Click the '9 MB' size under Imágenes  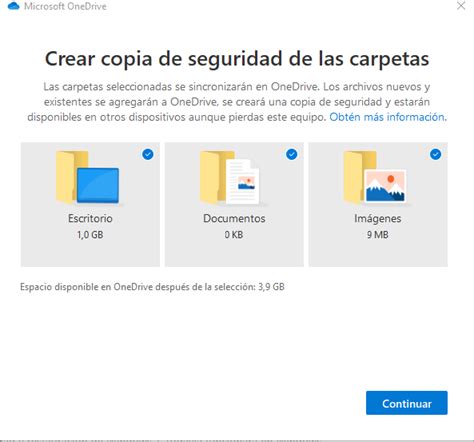378,235
